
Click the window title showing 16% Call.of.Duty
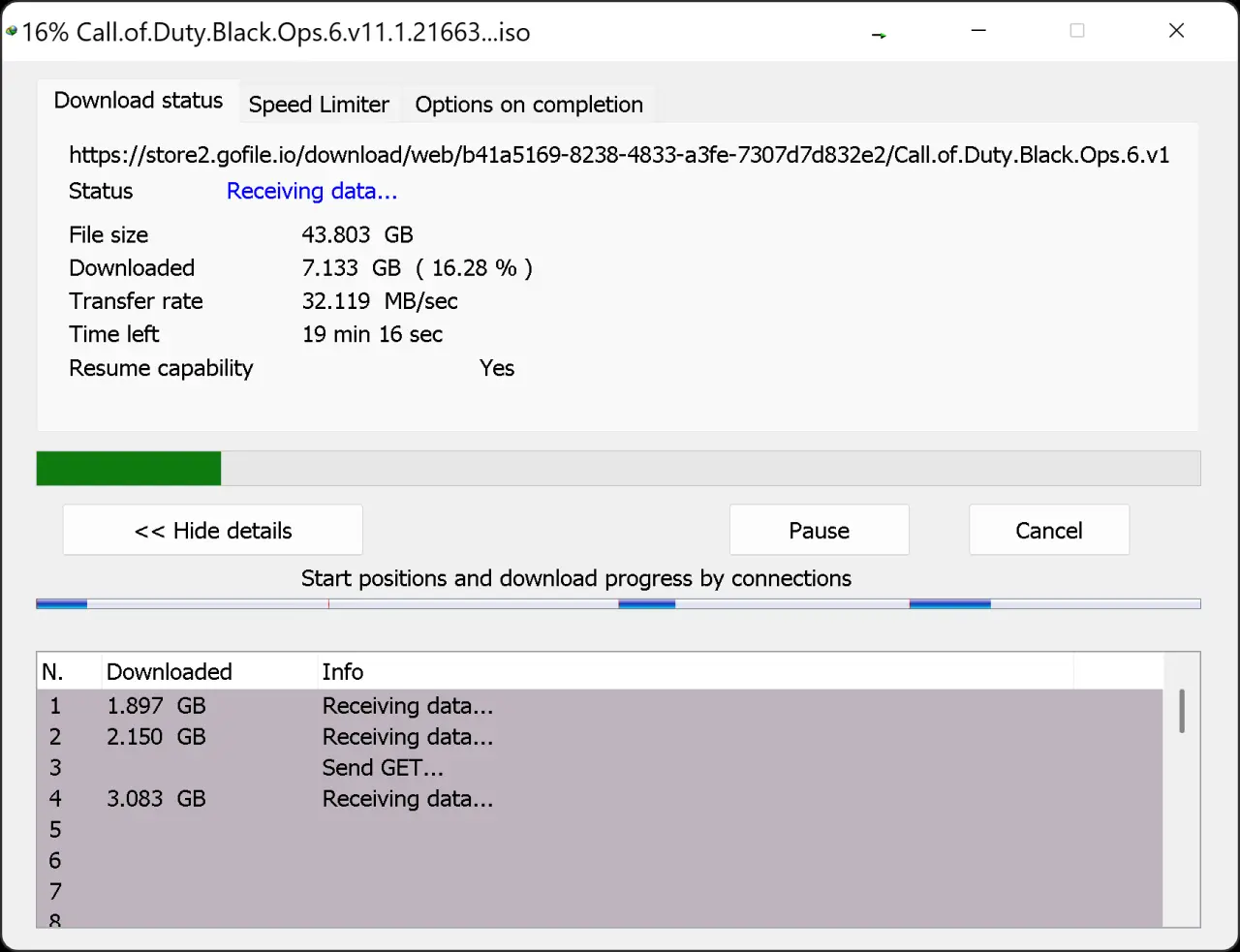click(276, 32)
